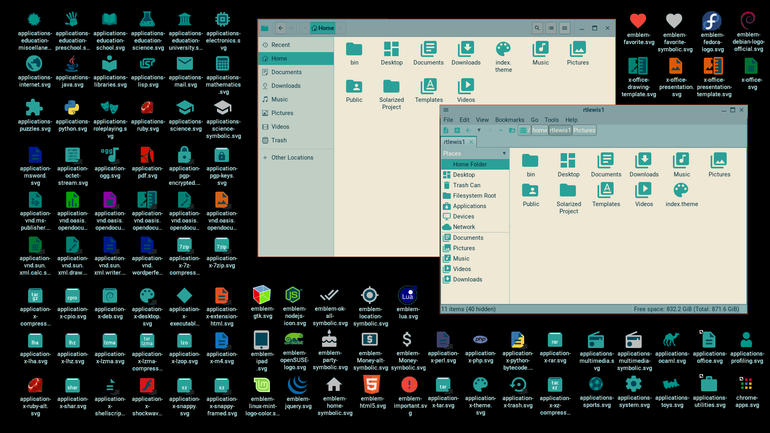Expand the Places side pane dropdown
770x433 pixels.
504,154
